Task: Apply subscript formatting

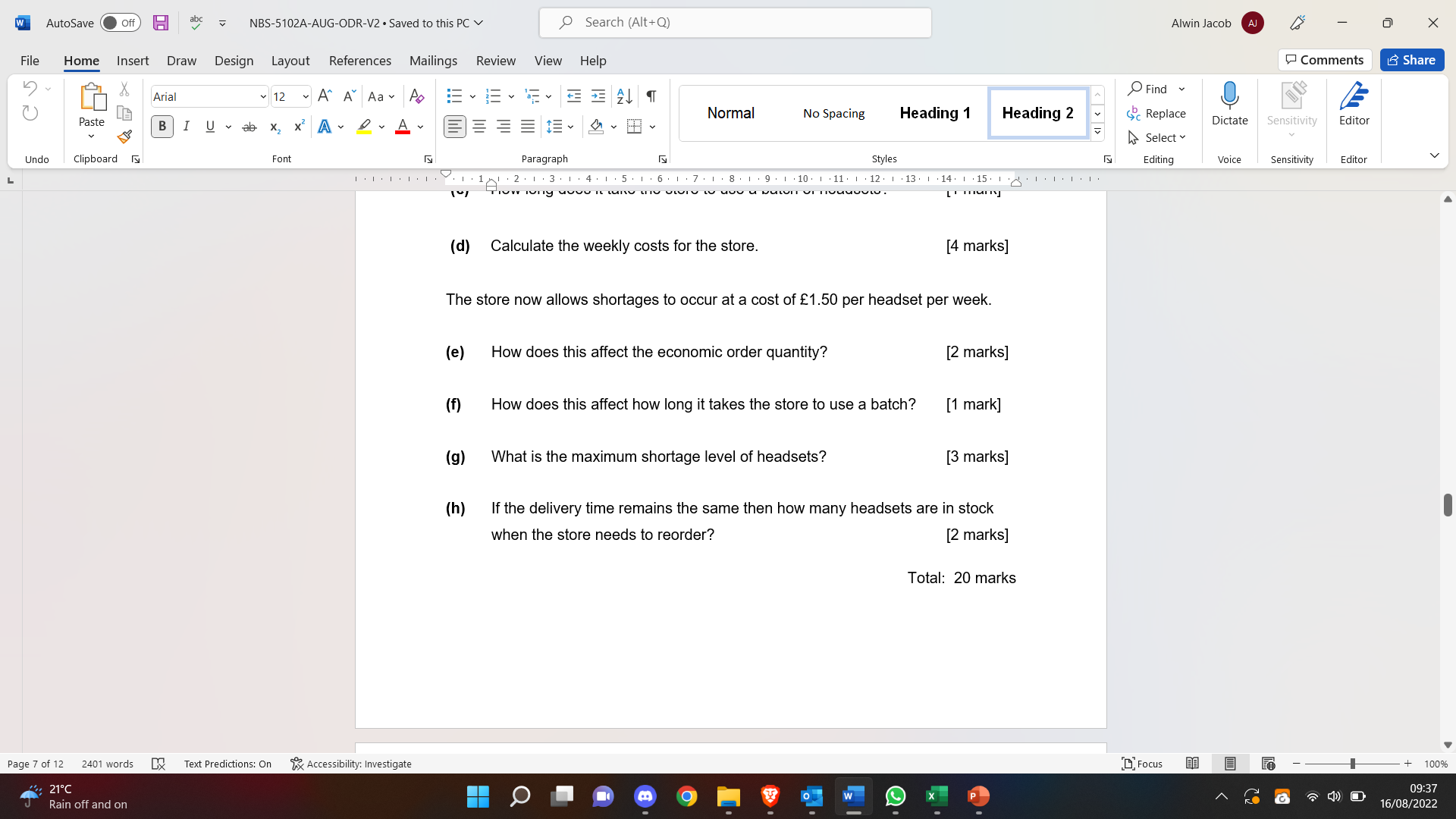Action: pyautogui.click(x=274, y=127)
